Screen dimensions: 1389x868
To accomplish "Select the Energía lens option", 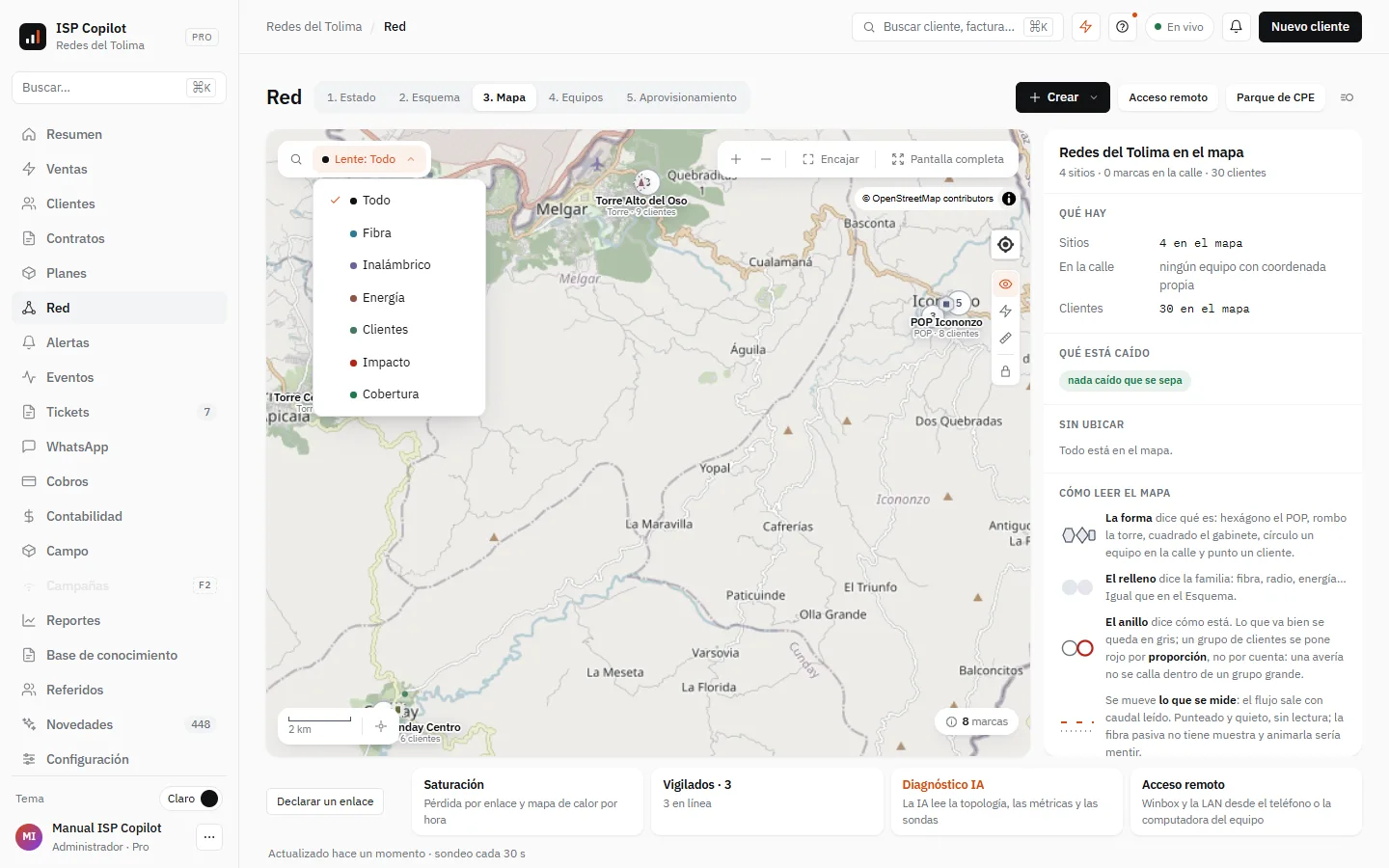I will pyautogui.click(x=399, y=298).
